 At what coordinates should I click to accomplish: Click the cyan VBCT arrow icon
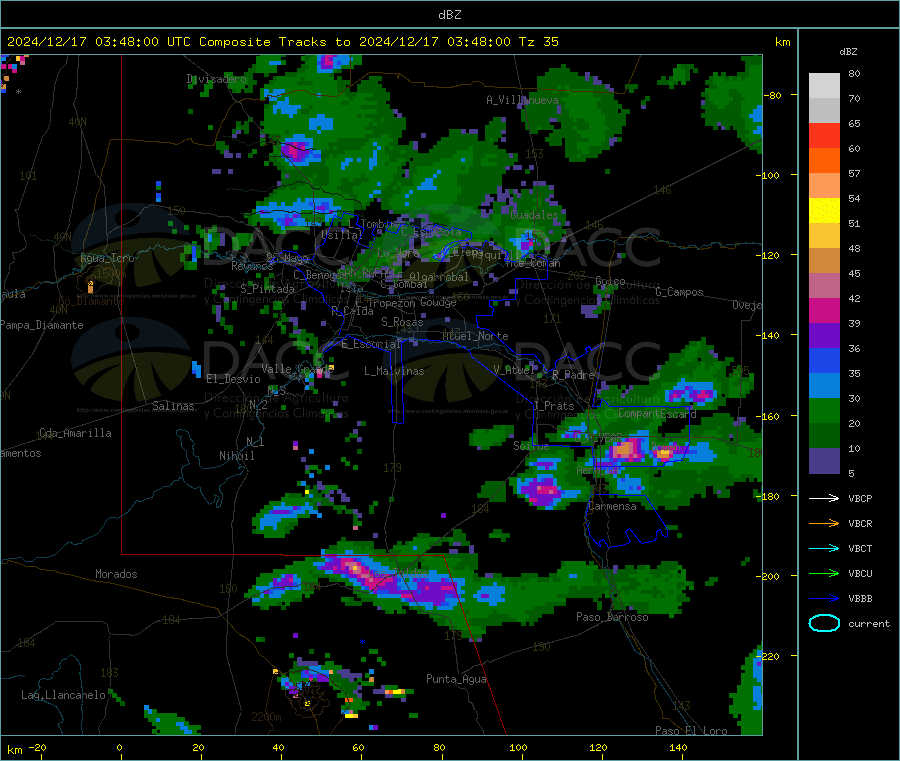click(x=824, y=549)
